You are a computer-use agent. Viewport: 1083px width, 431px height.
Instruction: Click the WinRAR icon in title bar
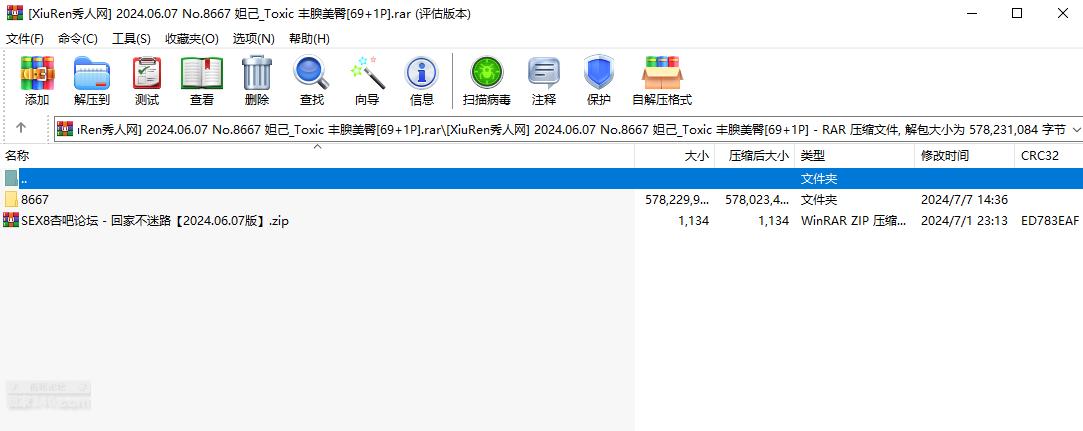pos(15,13)
